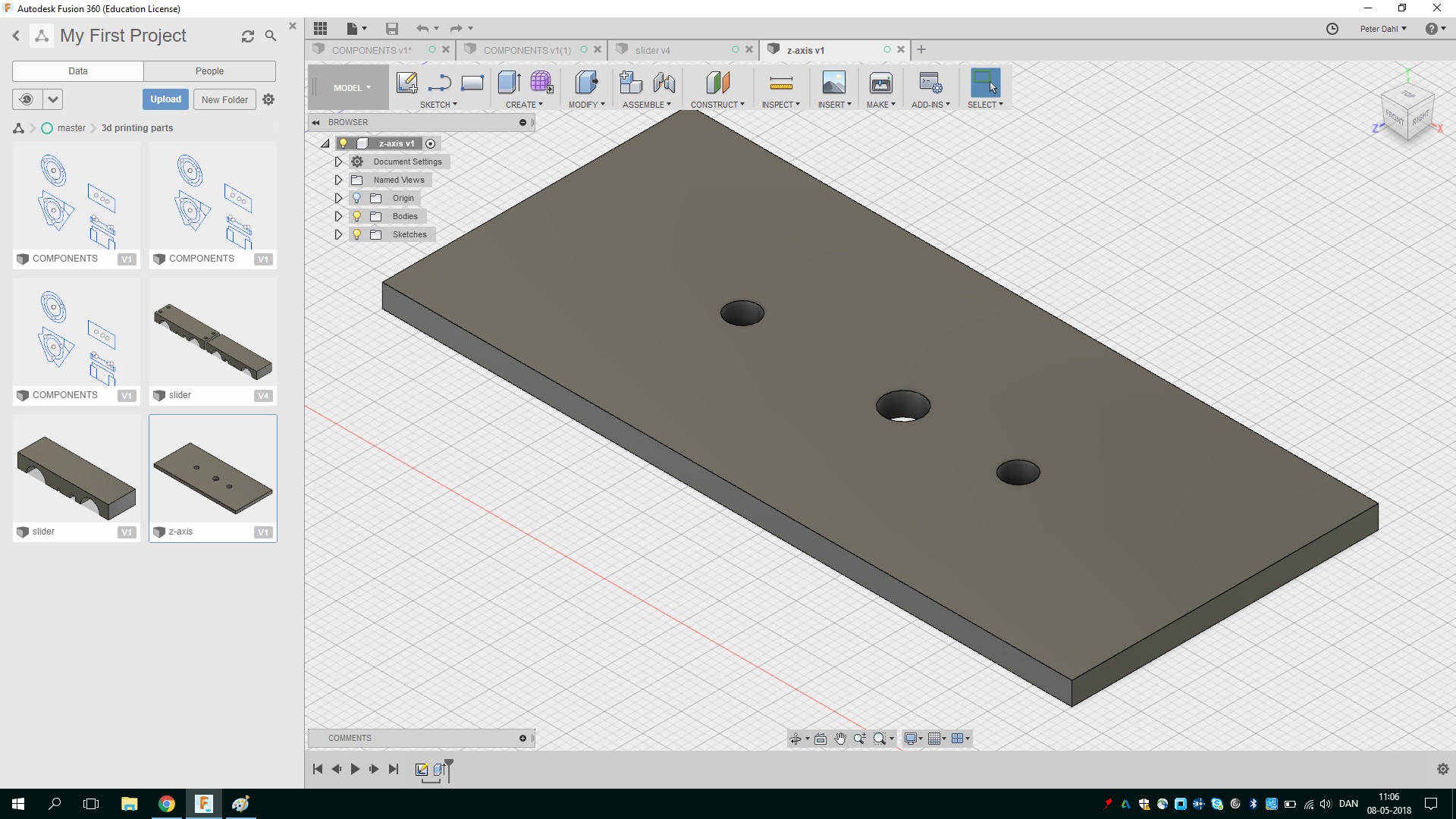Image resolution: width=1456 pixels, height=819 pixels.
Task: Open the slider V4 thumbnail
Action: tap(213, 341)
